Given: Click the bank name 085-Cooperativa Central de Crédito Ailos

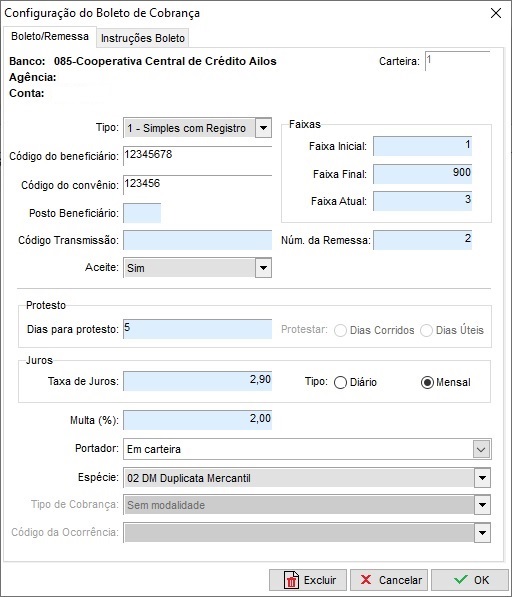Looking at the screenshot, I should click(165, 61).
